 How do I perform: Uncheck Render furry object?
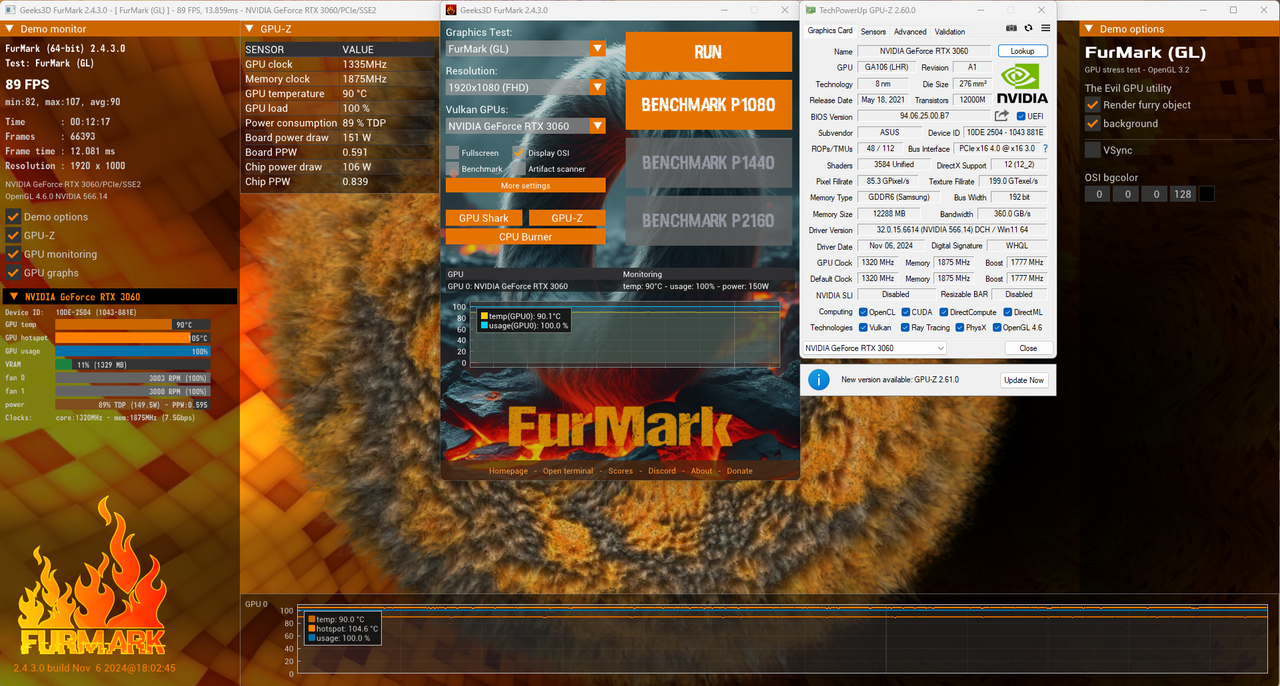click(1093, 105)
